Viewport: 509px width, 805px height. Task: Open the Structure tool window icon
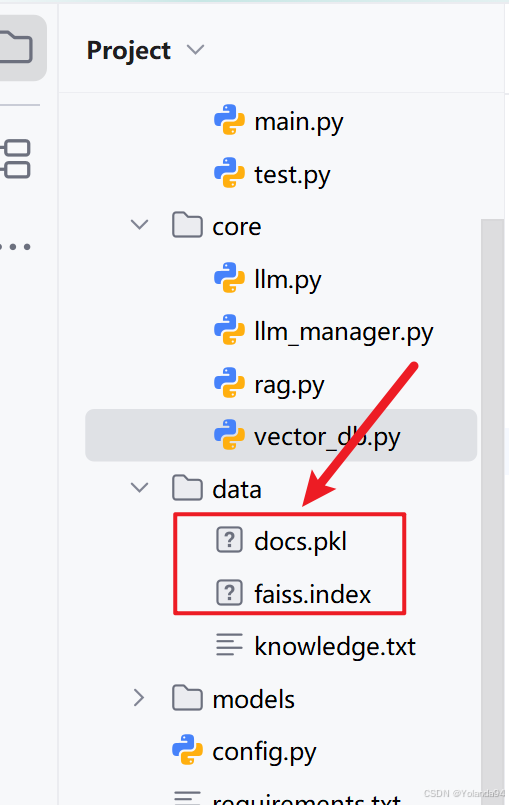(15, 159)
